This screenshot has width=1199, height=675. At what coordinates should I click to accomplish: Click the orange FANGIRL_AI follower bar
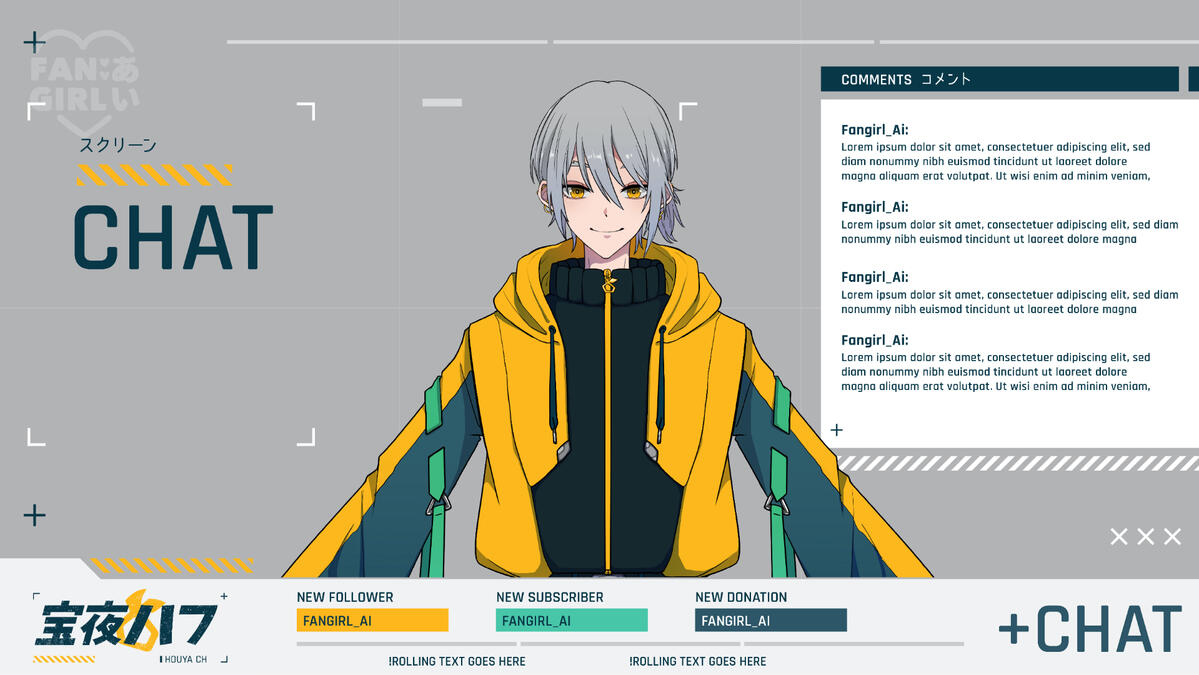372,620
